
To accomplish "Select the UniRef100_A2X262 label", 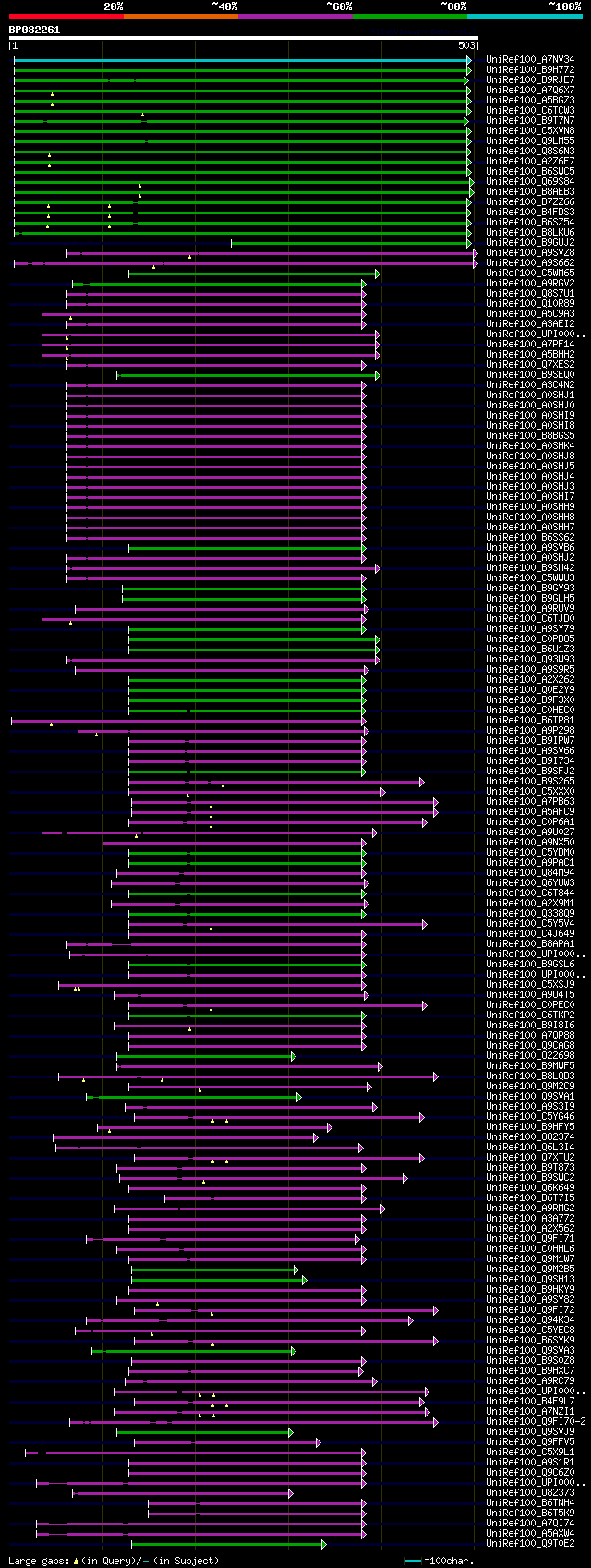I will 530,680.
